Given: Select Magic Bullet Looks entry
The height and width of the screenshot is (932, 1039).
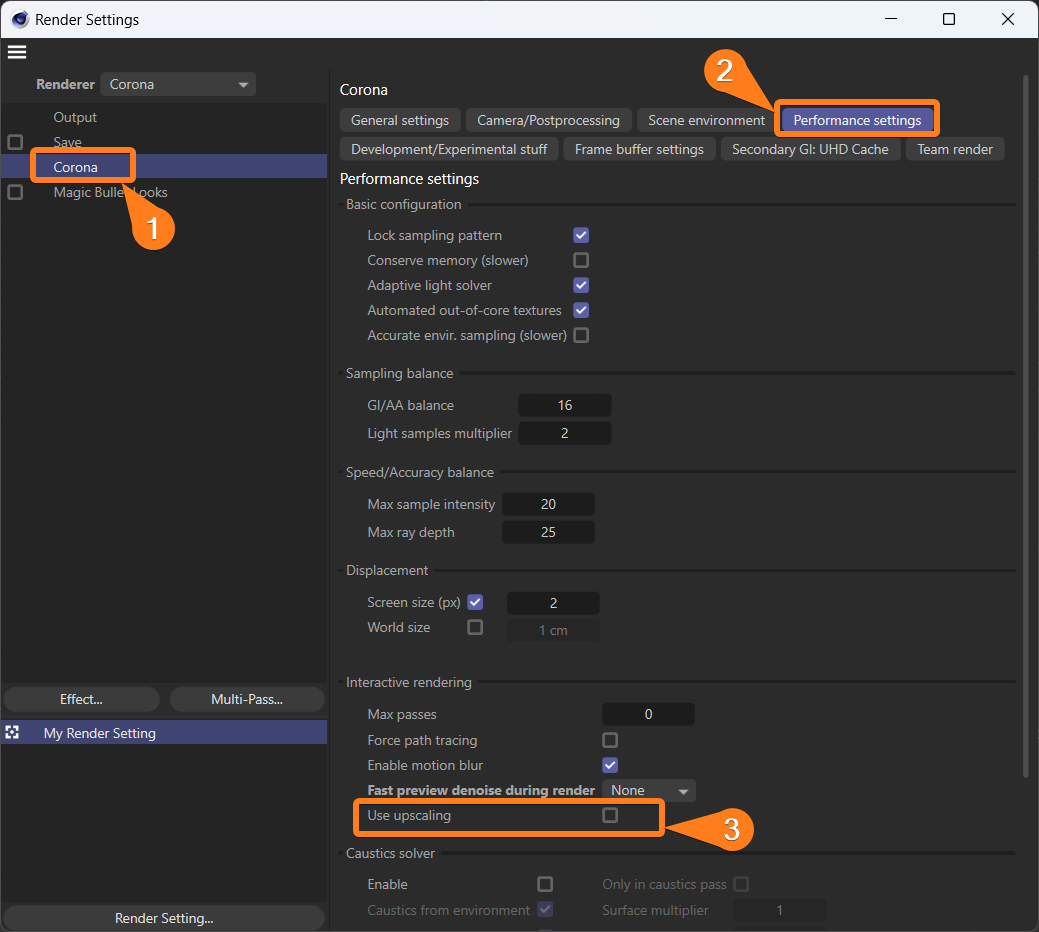Looking at the screenshot, I should click(x=110, y=192).
